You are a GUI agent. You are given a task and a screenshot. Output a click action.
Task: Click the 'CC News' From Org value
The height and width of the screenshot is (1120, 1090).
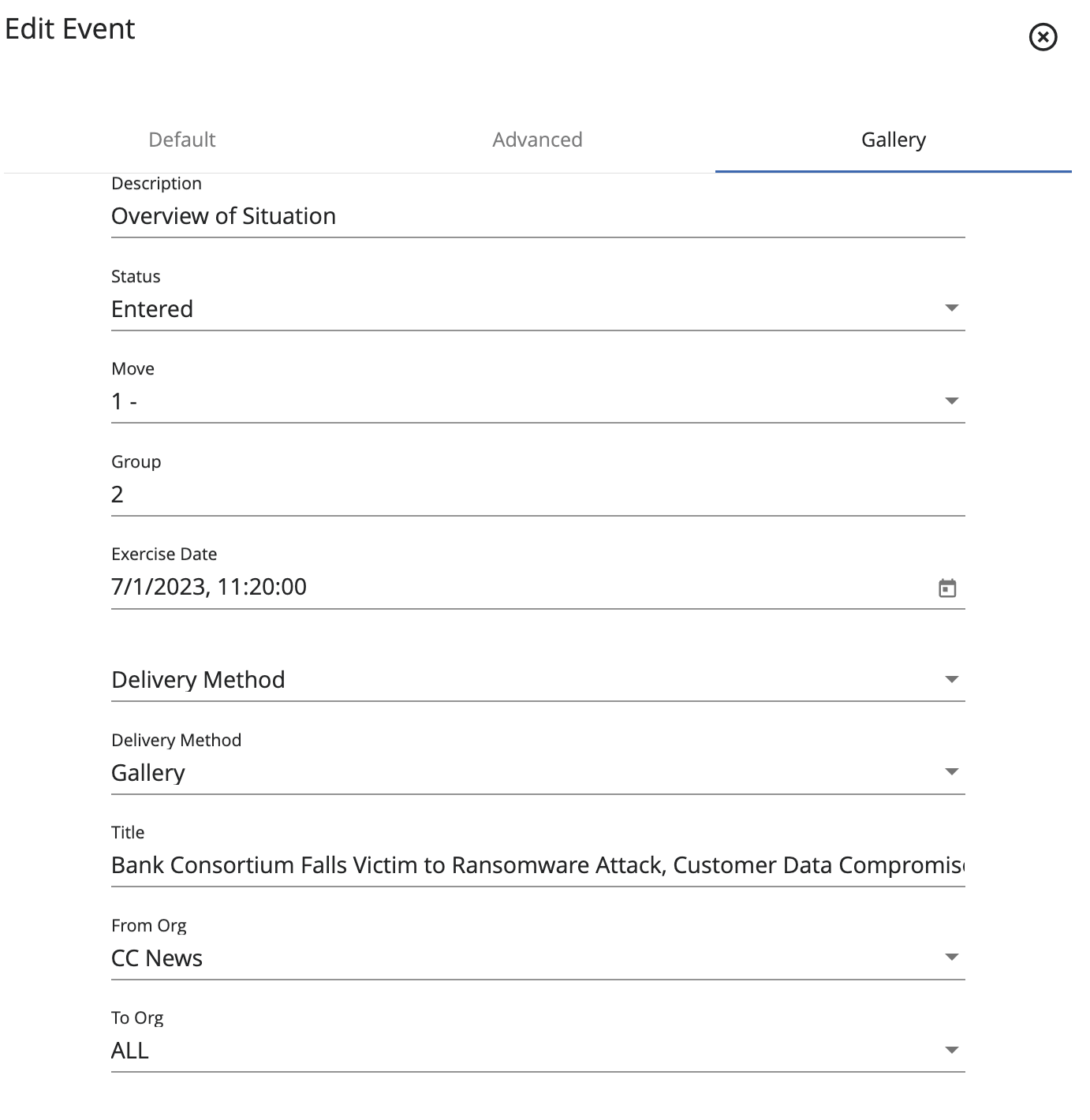coord(157,958)
